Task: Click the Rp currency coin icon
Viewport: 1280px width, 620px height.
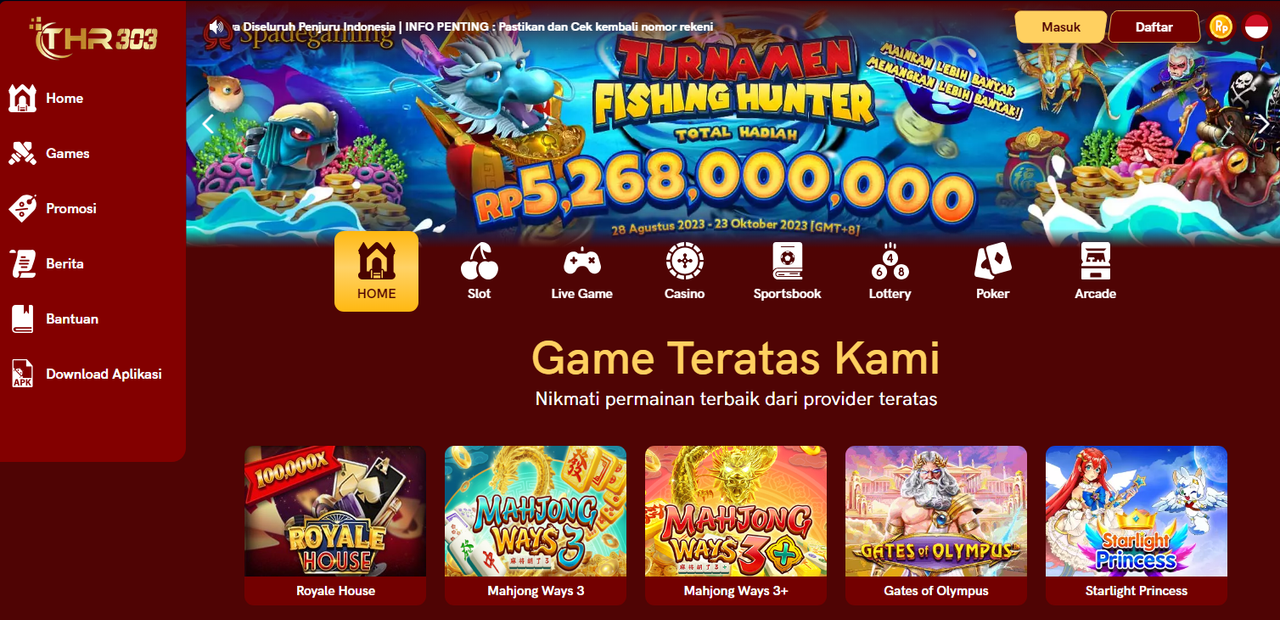Action: coord(1221,27)
